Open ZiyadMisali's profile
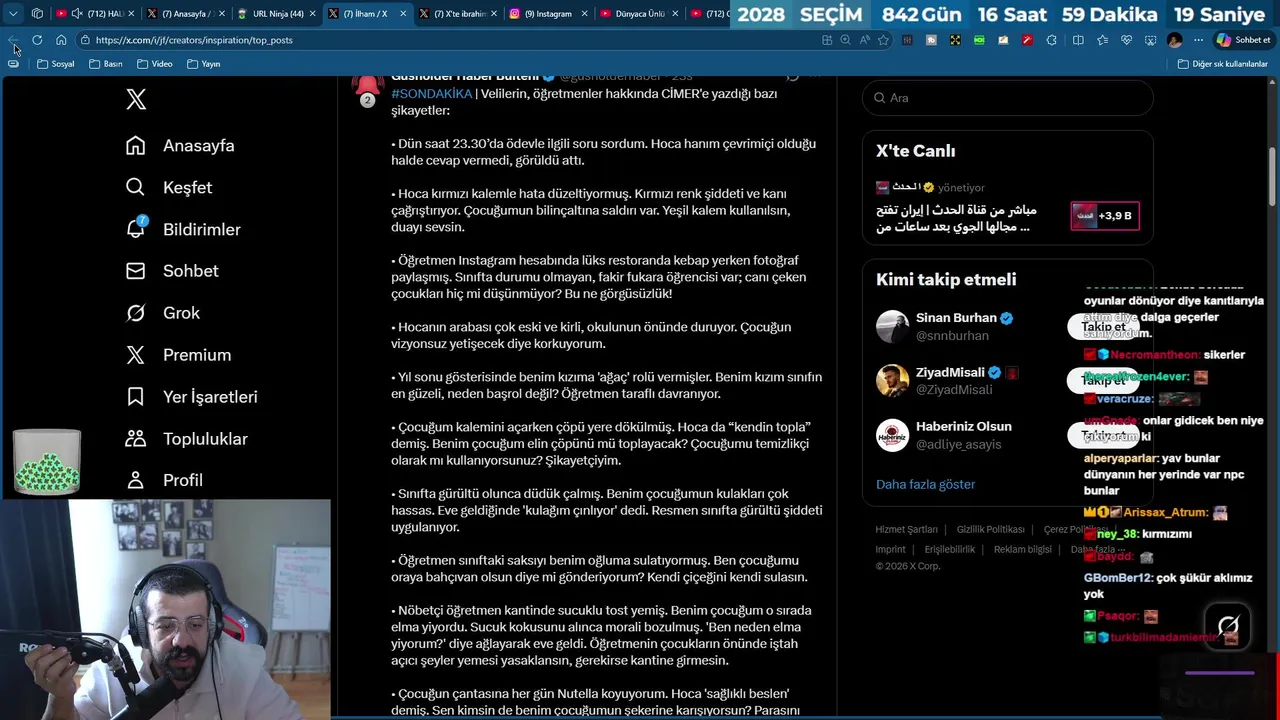 pyautogui.click(x=950, y=372)
